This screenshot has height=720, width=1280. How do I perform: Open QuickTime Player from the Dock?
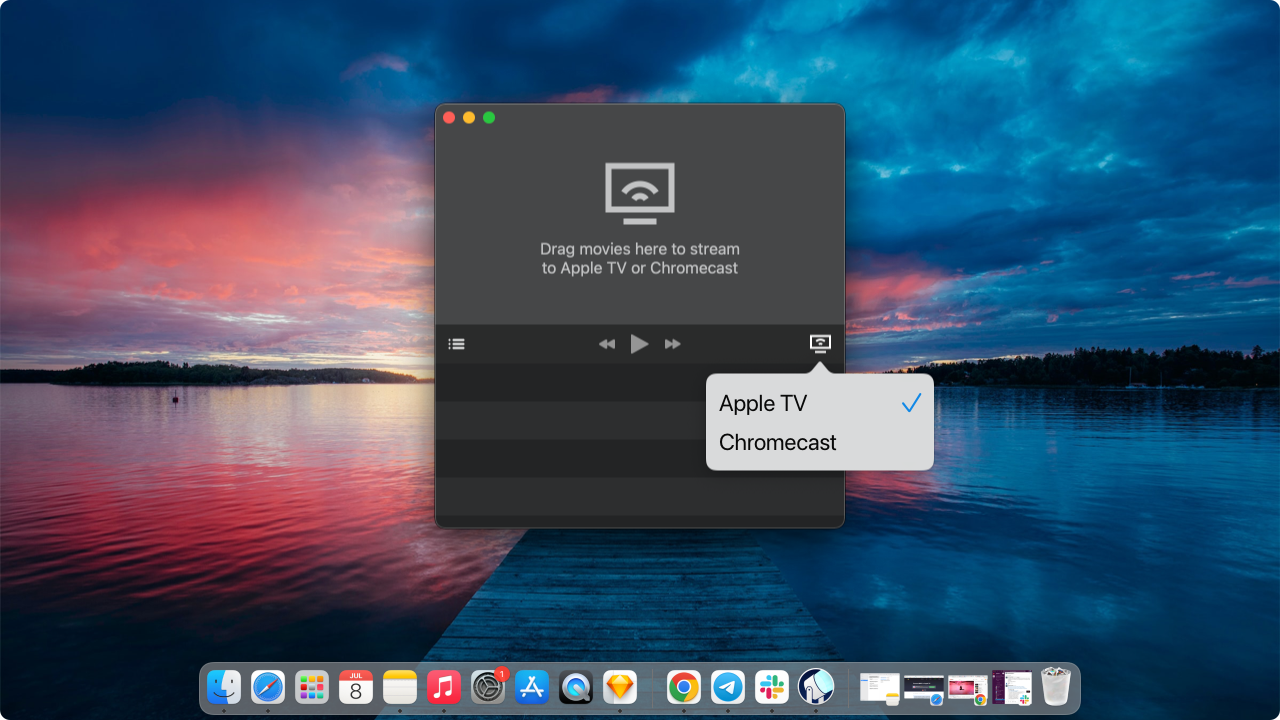(x=576, y=687)
